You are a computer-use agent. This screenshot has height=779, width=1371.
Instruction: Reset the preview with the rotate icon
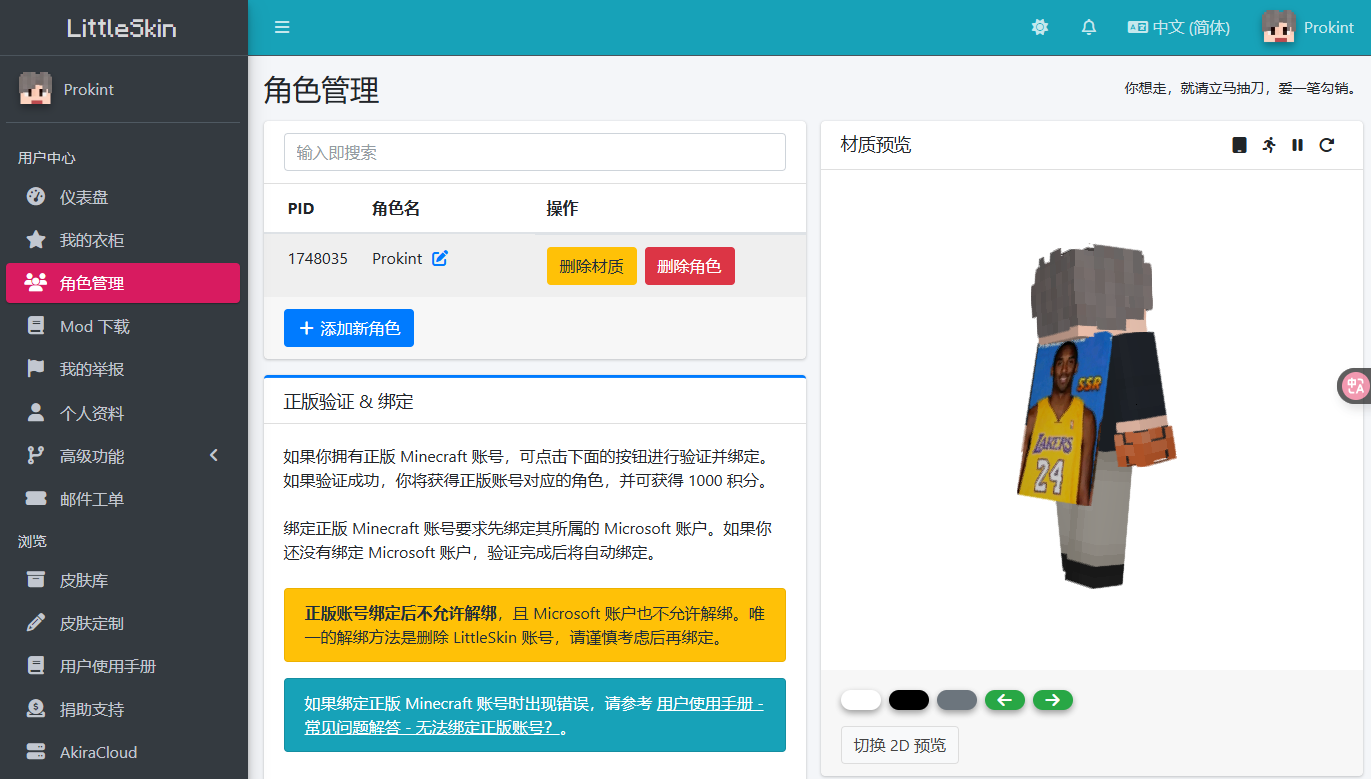1326,145
